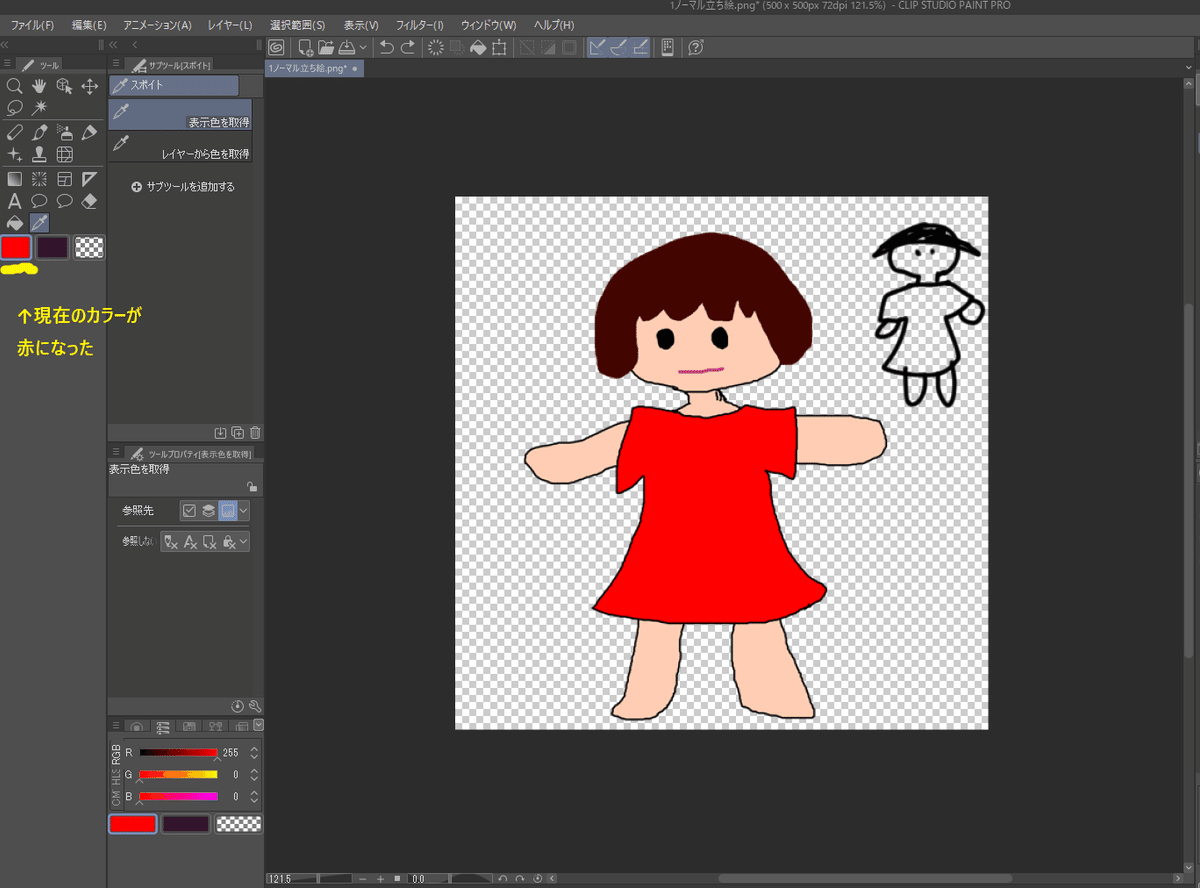Enable reference to selected layers option
This screenshot has height=888, width=1200.
click(189, 511)
